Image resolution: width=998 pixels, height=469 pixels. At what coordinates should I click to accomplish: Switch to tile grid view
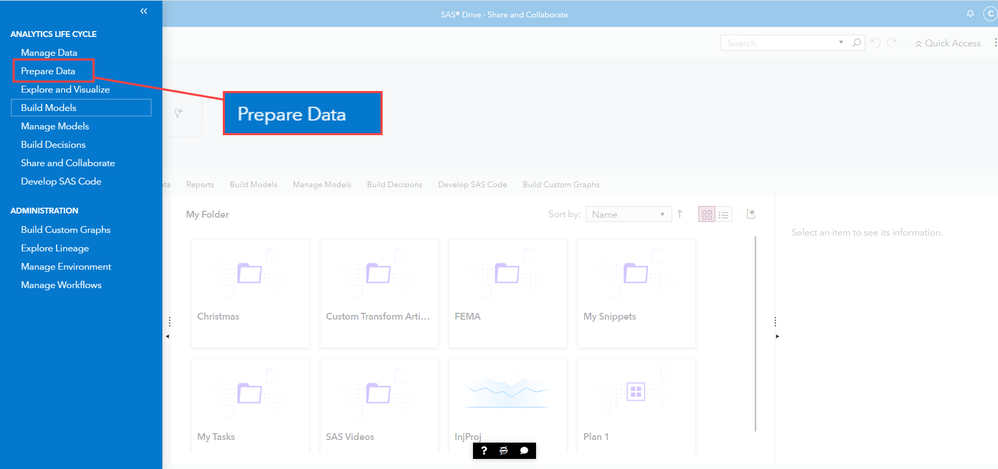click(x=707, y=214)
